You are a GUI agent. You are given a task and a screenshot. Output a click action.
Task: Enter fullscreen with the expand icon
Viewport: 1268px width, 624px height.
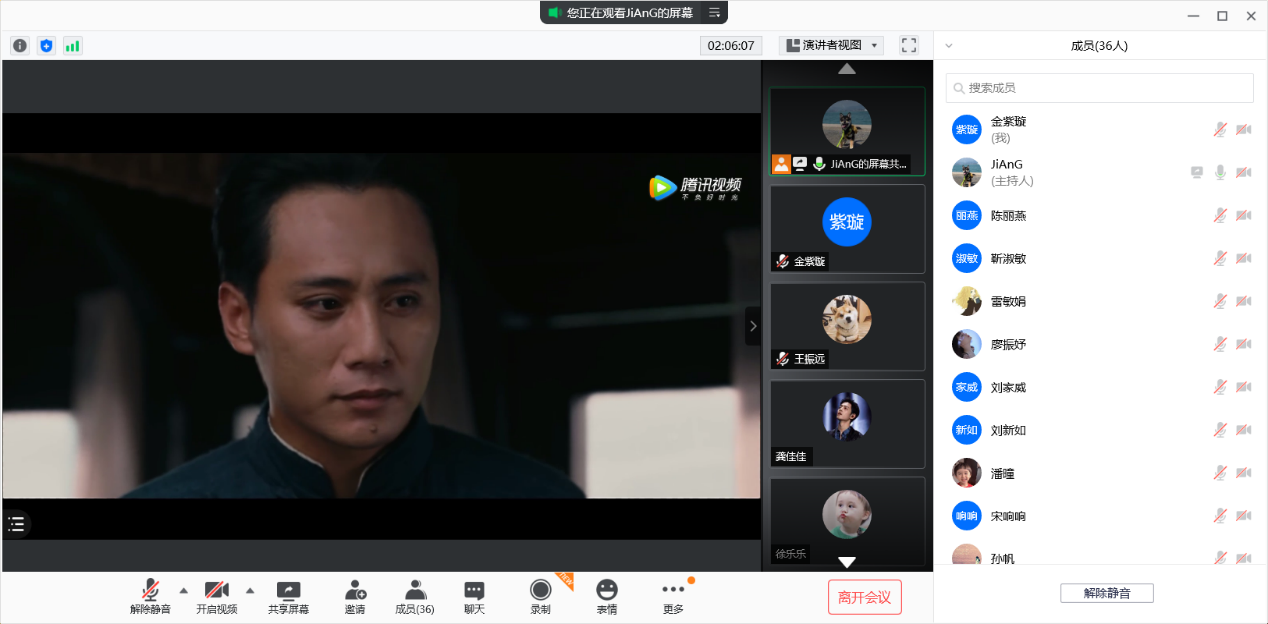[909, 45]
